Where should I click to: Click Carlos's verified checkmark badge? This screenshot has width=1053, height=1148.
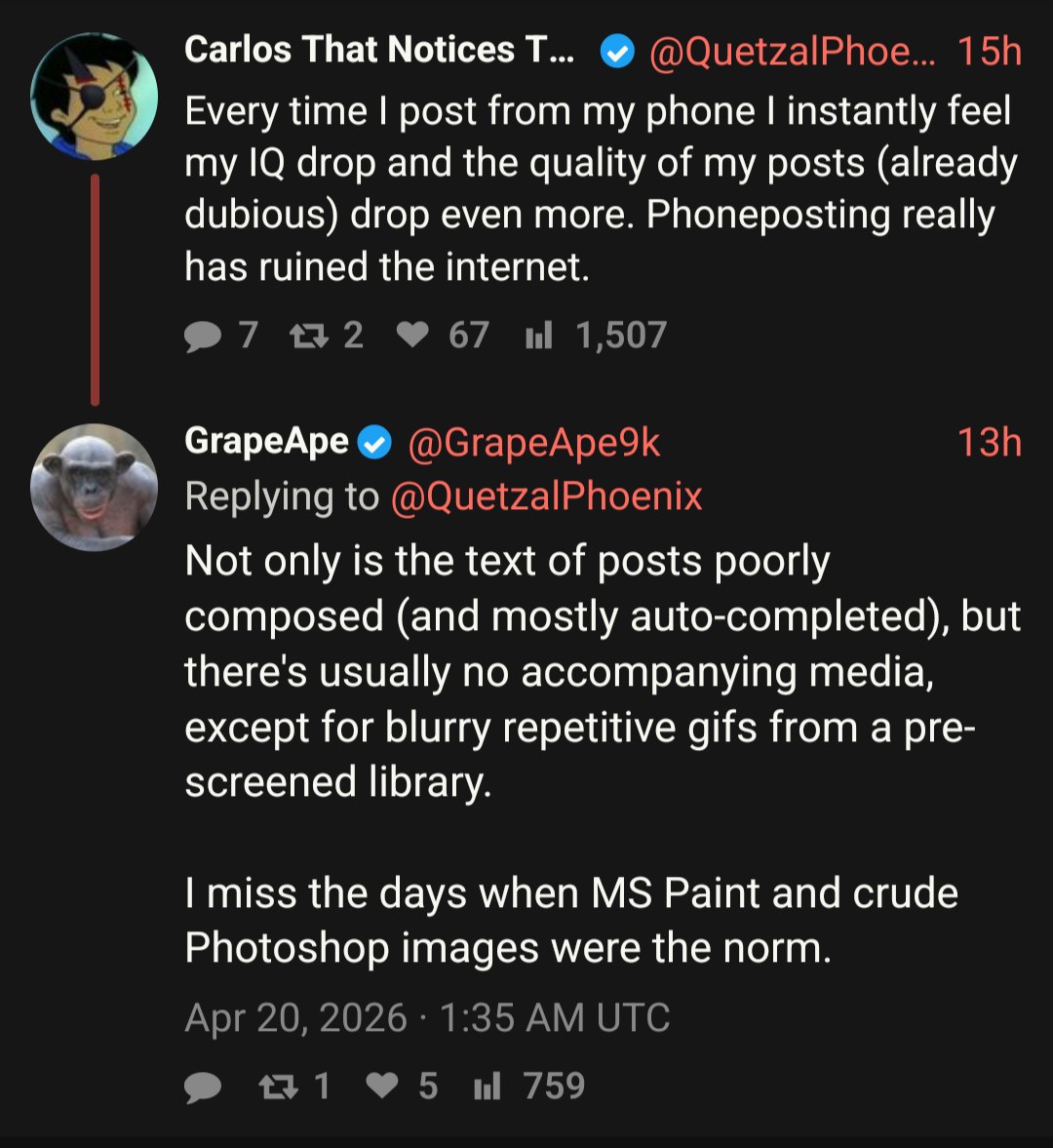617,52
